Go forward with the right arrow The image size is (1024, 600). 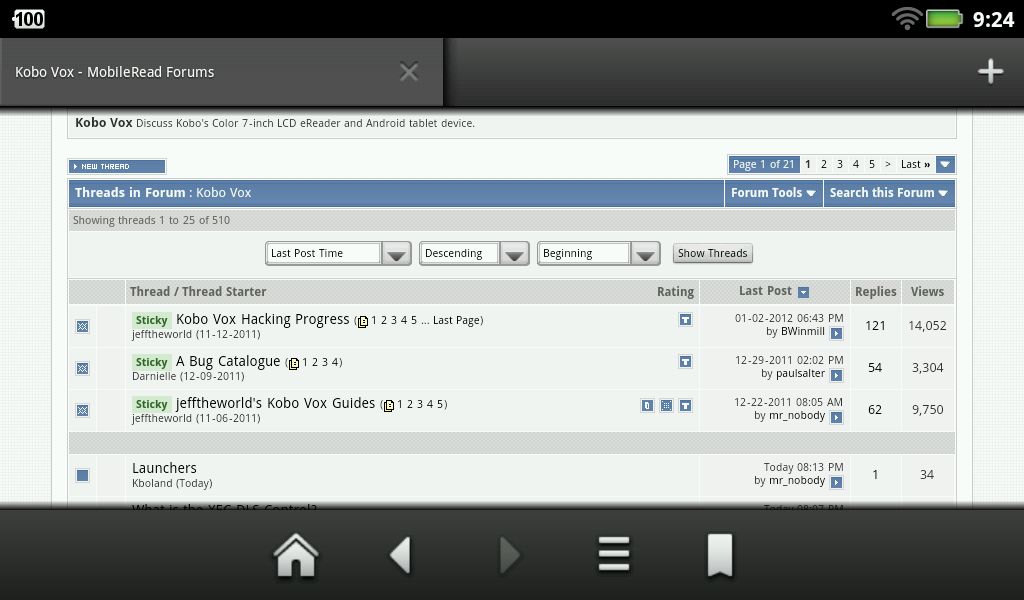coord(510,556)
